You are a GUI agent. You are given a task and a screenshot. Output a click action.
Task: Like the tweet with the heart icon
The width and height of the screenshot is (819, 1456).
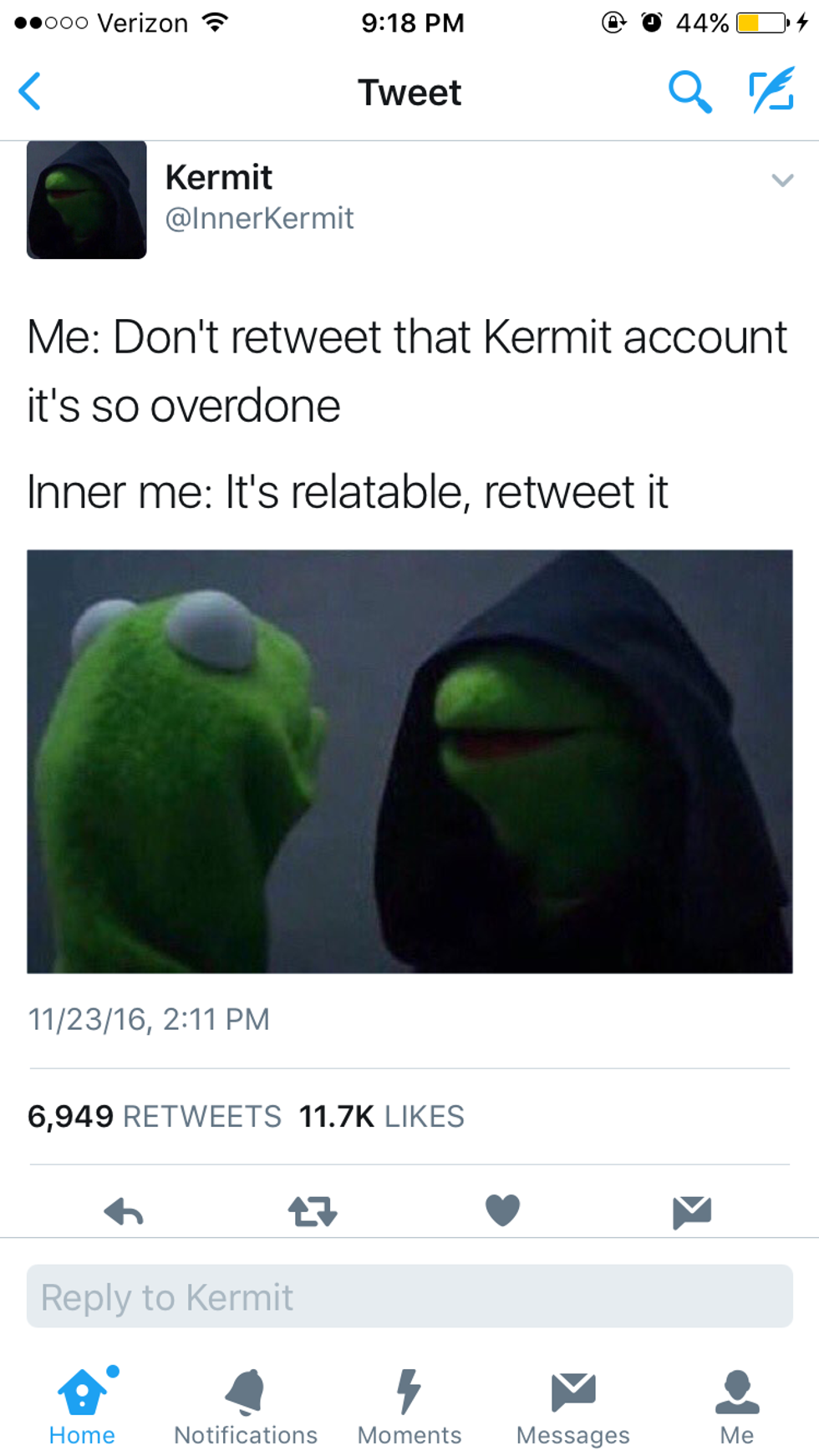coord(502,1210)
